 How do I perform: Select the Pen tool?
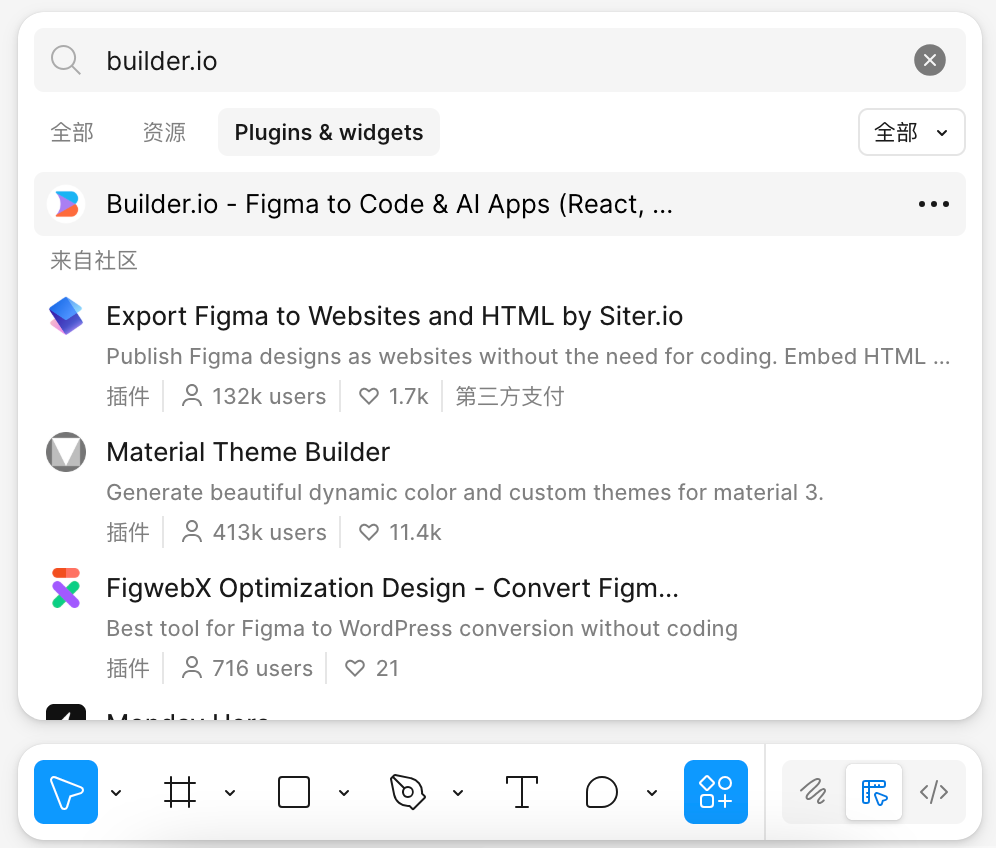pos(407,792)
